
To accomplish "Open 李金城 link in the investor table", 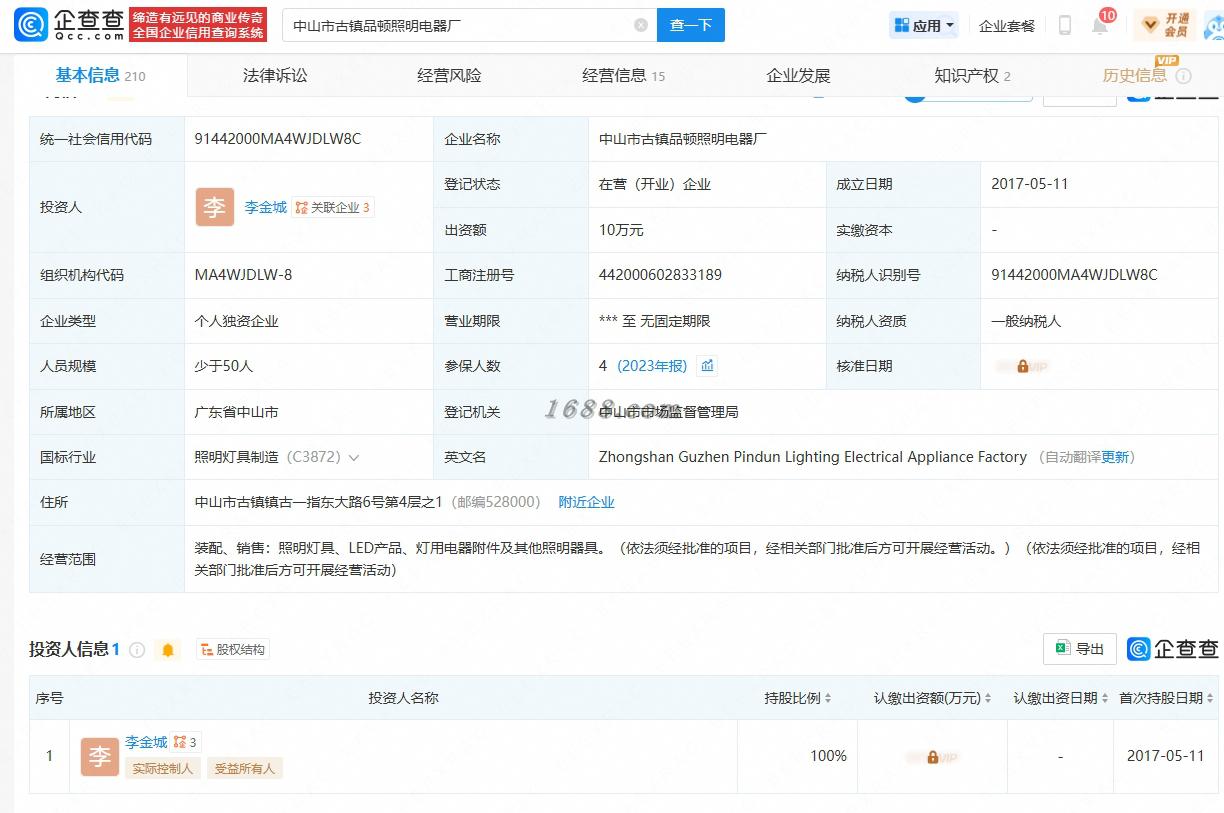I will [x=146, y=742].
